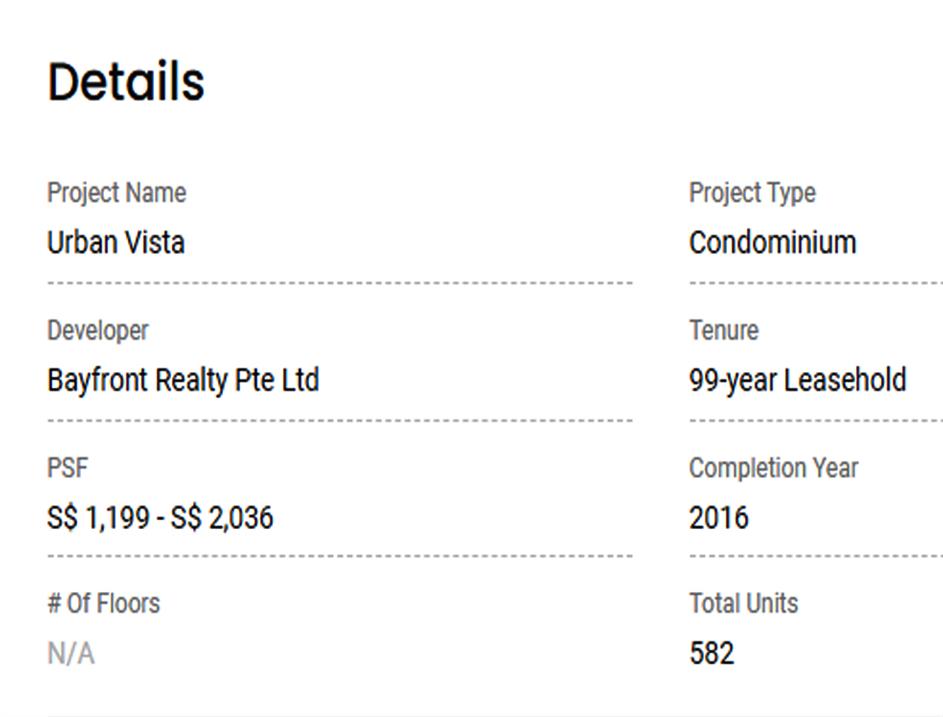Image resolution: width=943 pixels, height=717 pixels.
Task: Click the # Of Floors label
Action: (x=103, y=604)
